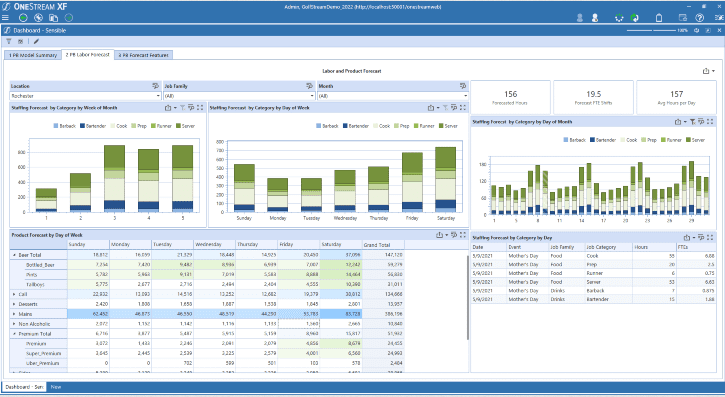Image resolution: width=725 pixels, height=397 pixels.
Task: Open export menu on Week of Month chart
Action: [x=171, y=107]
